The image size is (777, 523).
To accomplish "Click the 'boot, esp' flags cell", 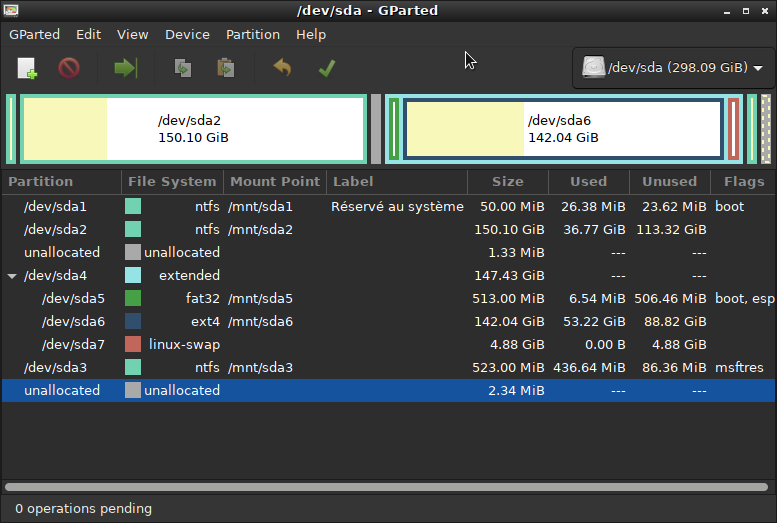I will [744, 298].
